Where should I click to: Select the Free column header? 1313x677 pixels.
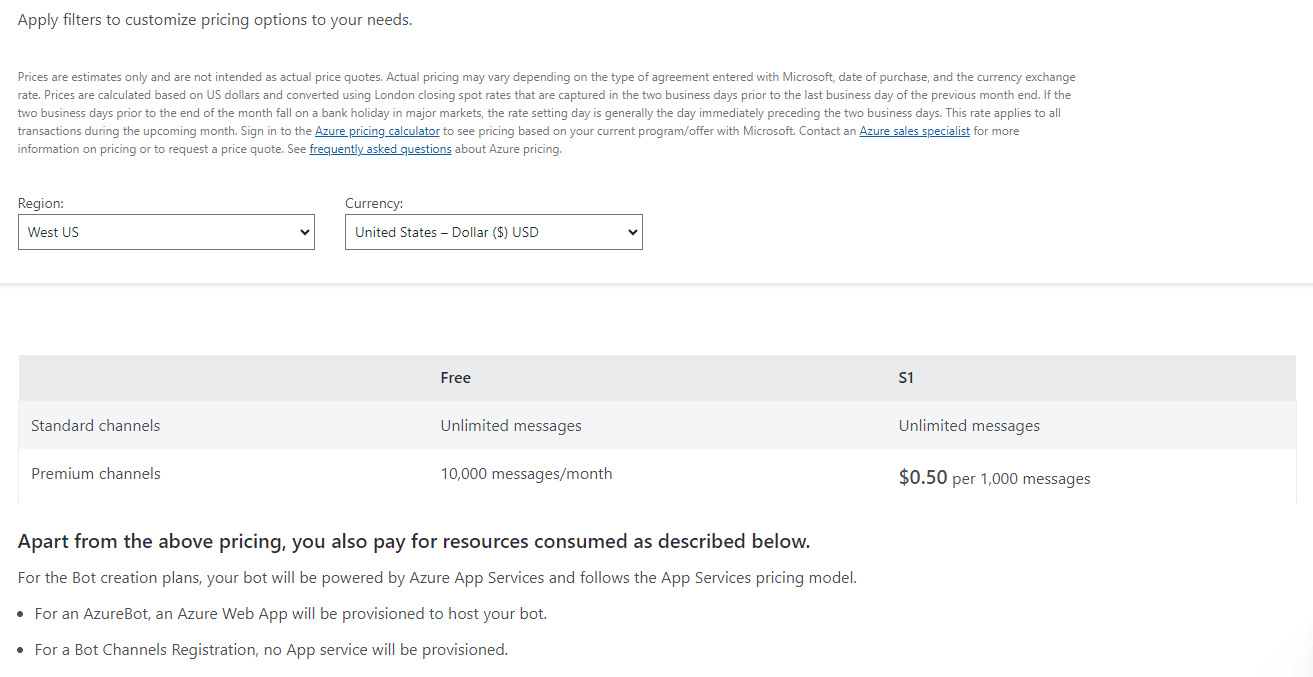click(x=456, y=378)
